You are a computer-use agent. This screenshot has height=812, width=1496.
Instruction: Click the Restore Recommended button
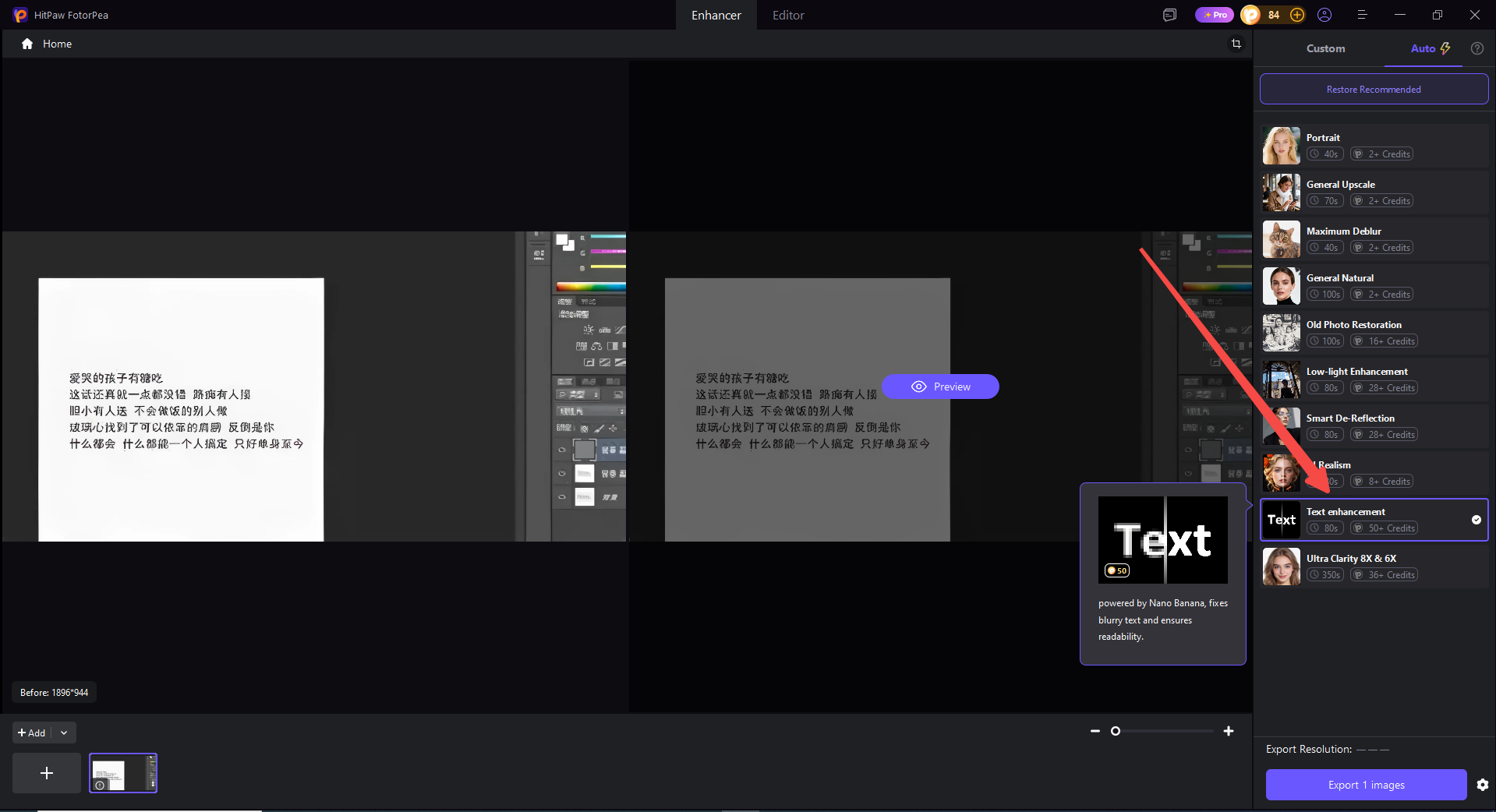(1374, 89)
